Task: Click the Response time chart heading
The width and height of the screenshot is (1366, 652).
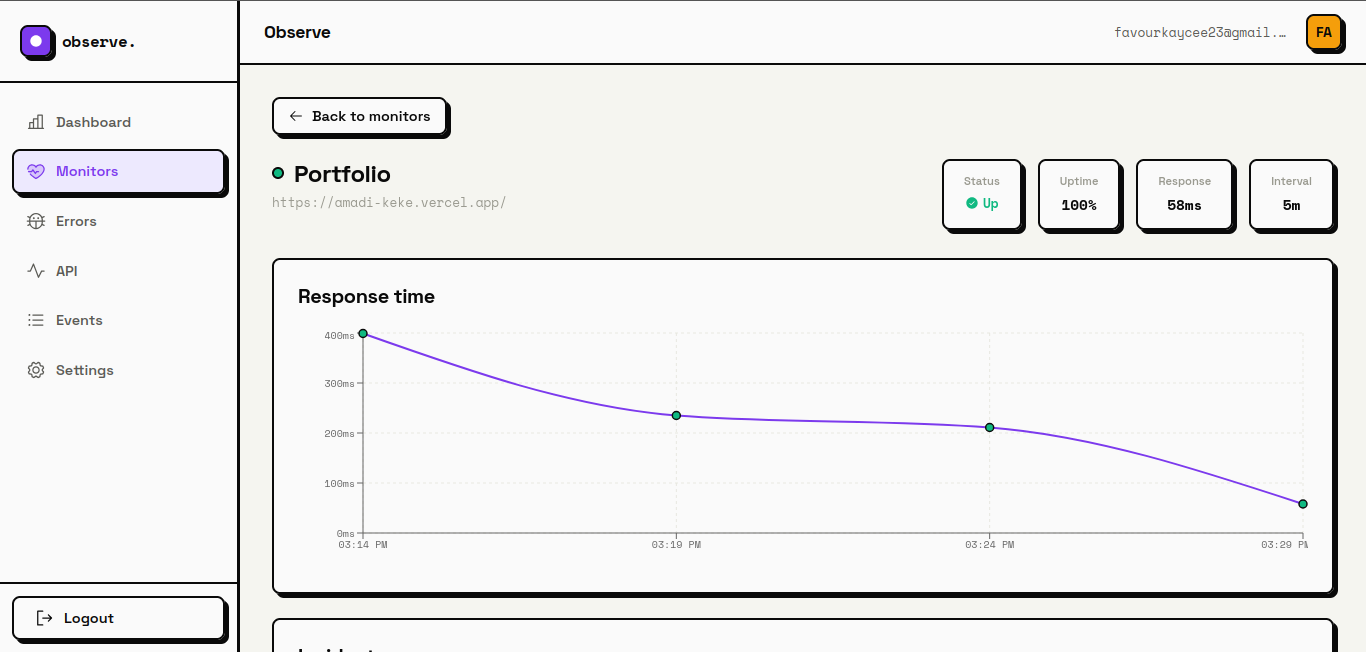Action: tap(366, 296)
